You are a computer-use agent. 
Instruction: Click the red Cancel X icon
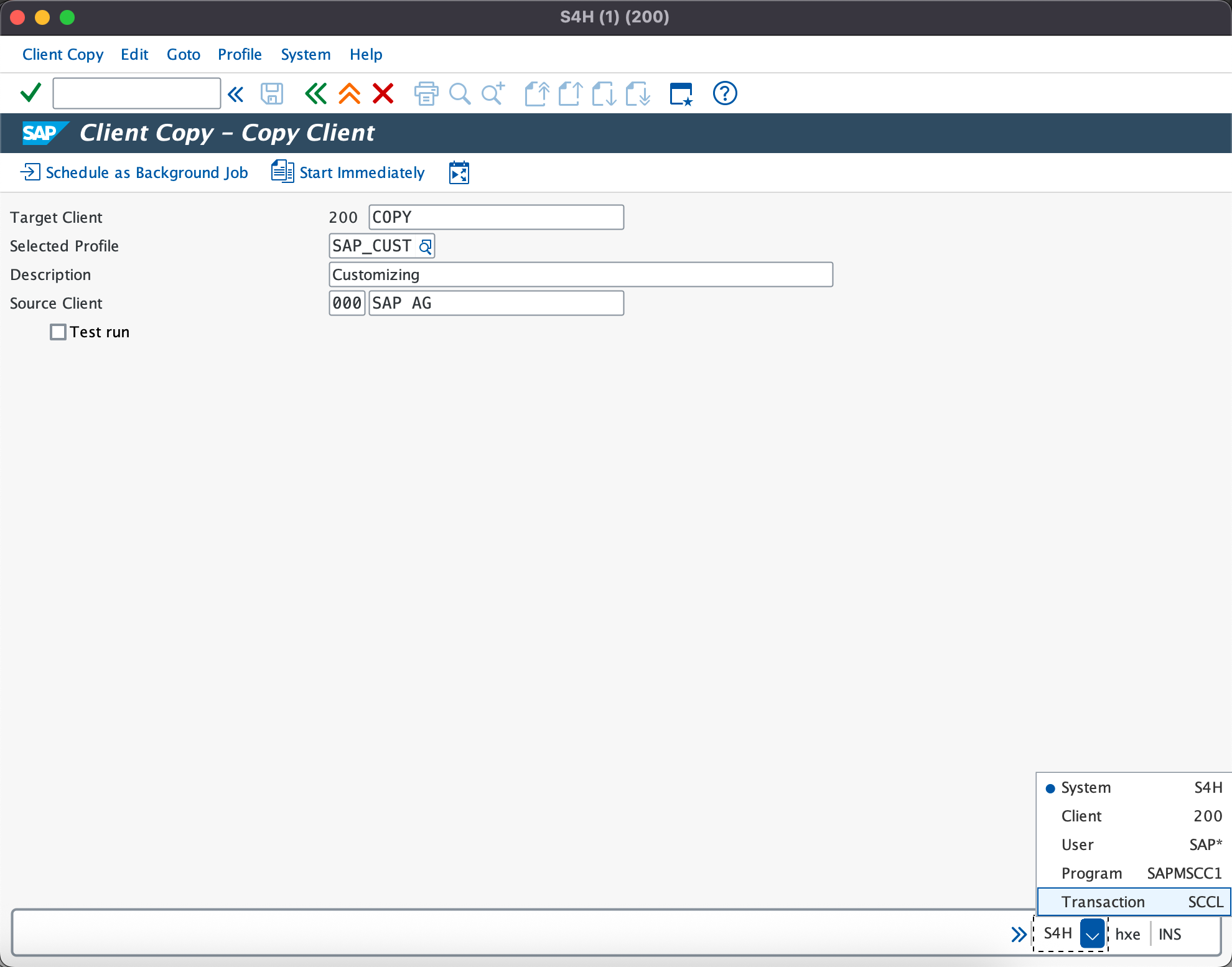(x=383, y=94)
